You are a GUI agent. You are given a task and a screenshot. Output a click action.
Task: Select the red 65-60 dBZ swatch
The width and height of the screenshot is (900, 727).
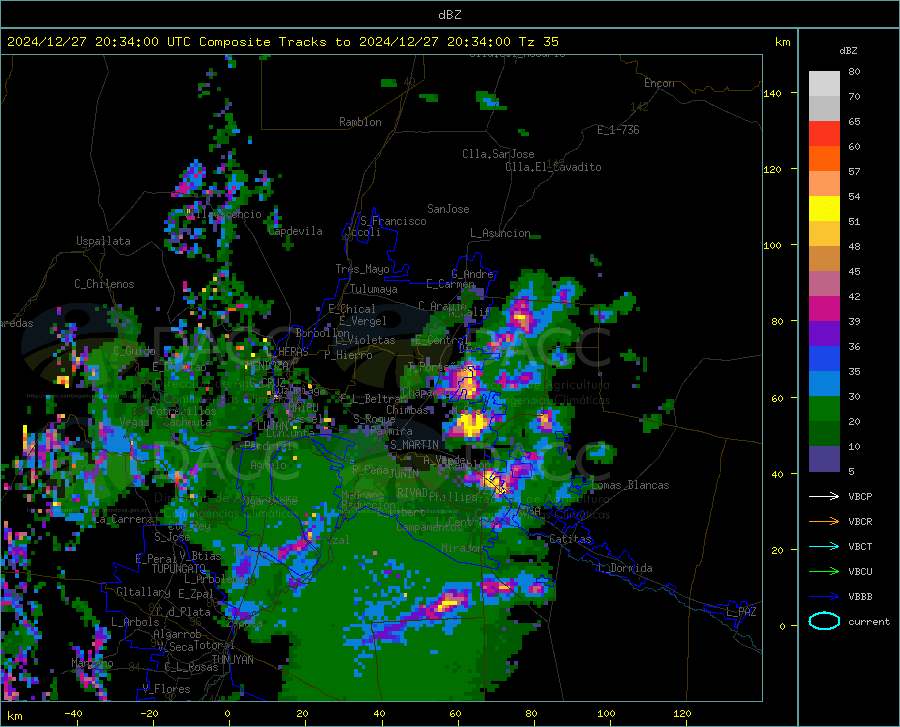pyautogui.click(x=824, y=134)
